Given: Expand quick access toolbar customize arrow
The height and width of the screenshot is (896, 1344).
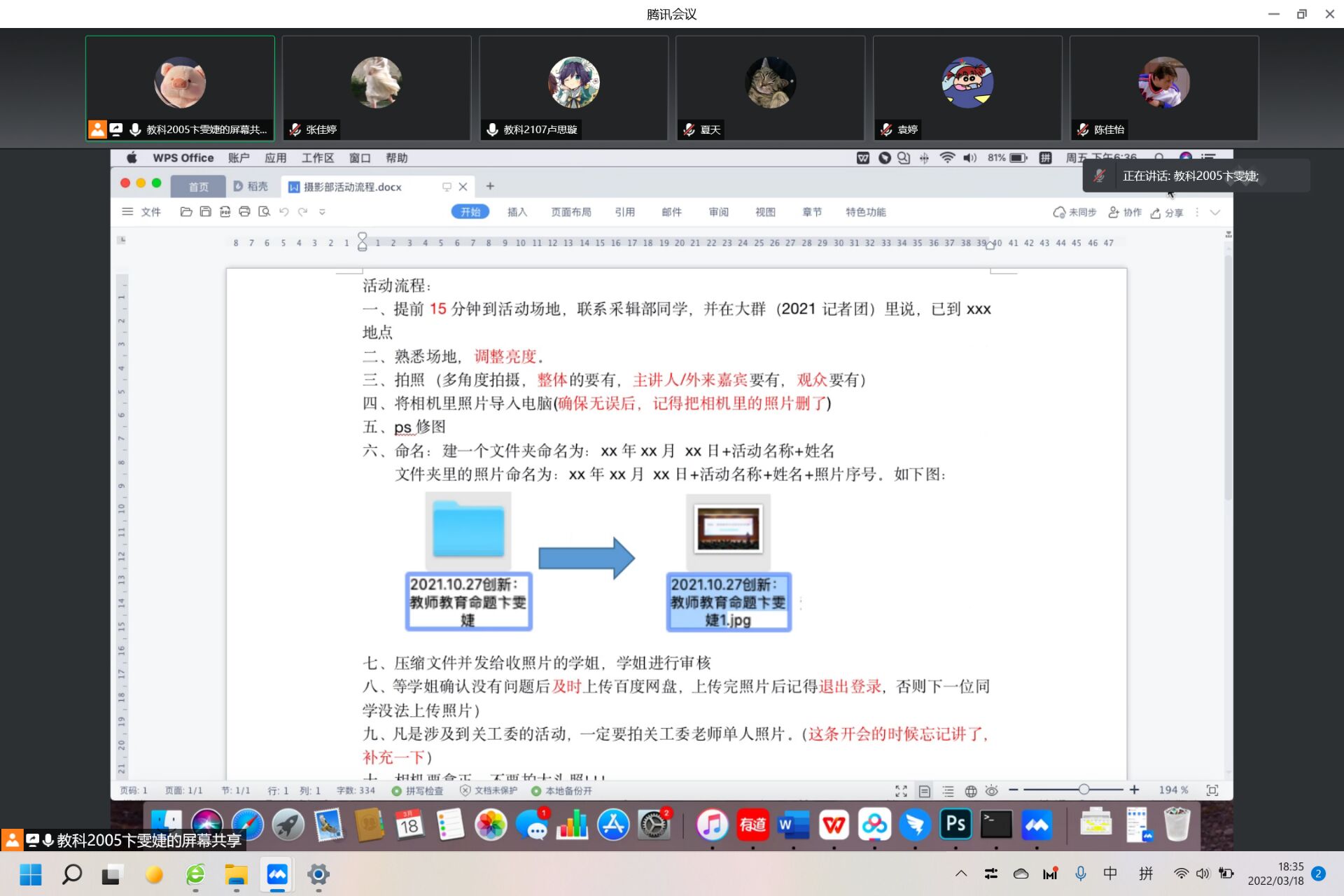Looking at the screenshot, I should tap(322, 211).
